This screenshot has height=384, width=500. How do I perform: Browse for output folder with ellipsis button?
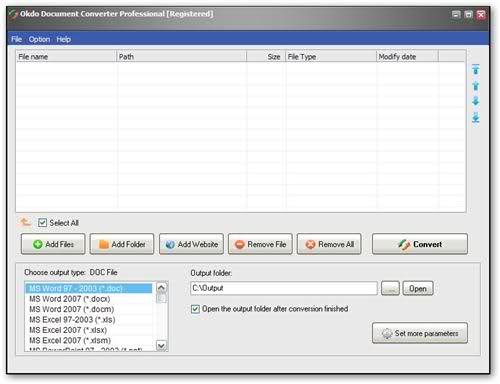point(390,288)
